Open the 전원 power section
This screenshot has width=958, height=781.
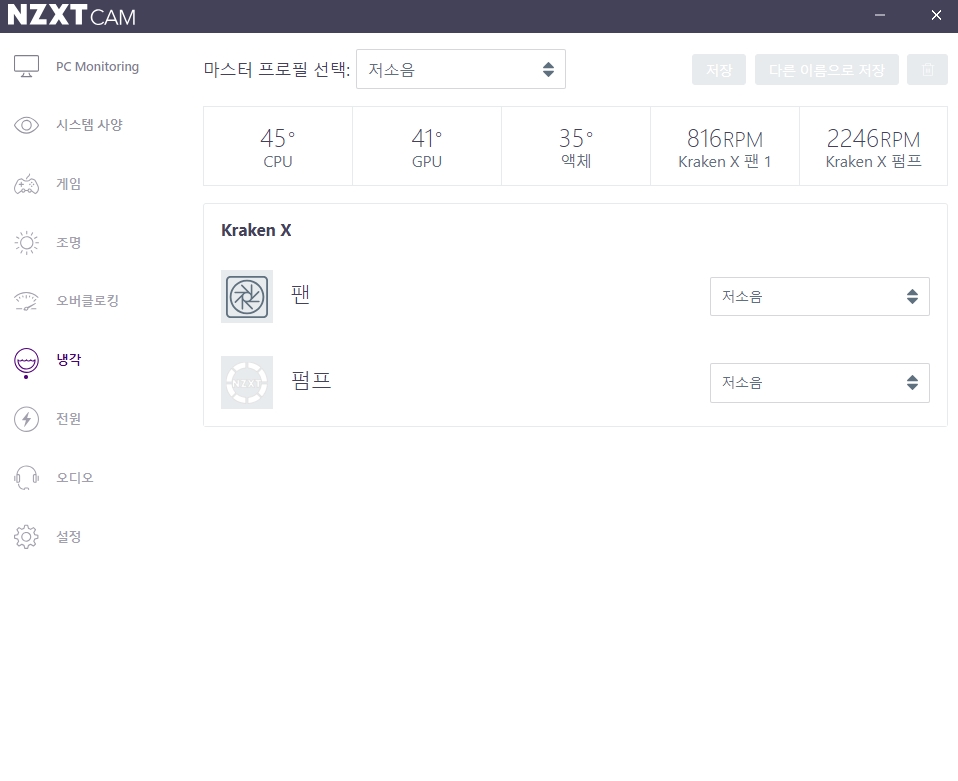tap(68, 419)
